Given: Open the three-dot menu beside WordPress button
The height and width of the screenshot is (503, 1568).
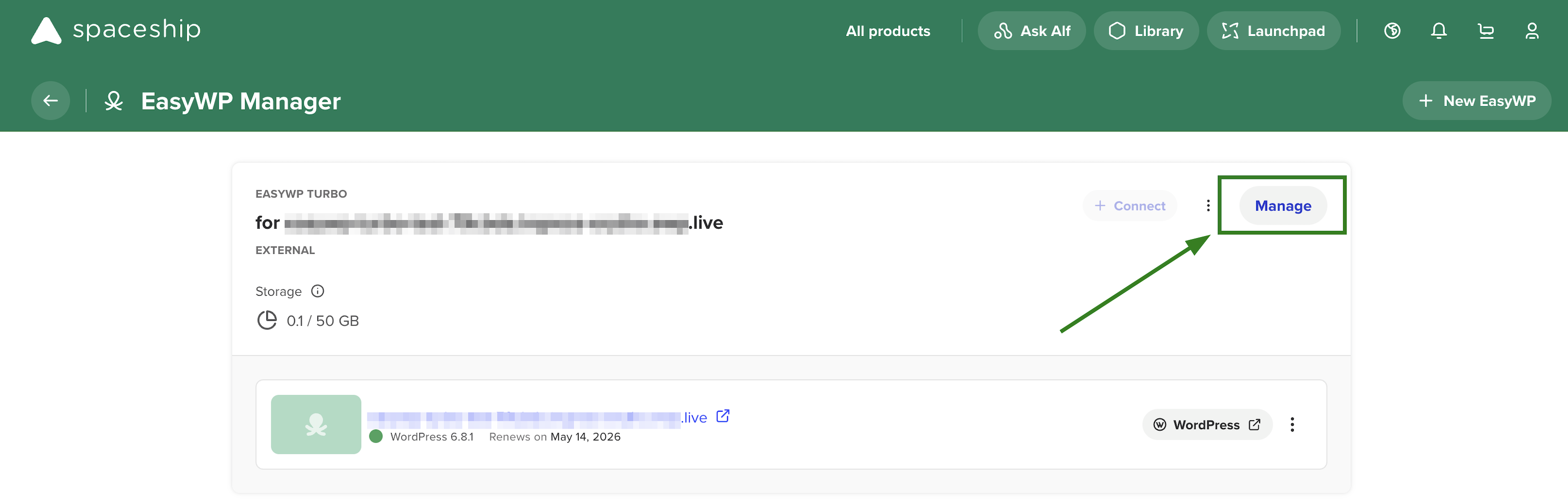Looking at the screenshot, I should point(1292,425).
